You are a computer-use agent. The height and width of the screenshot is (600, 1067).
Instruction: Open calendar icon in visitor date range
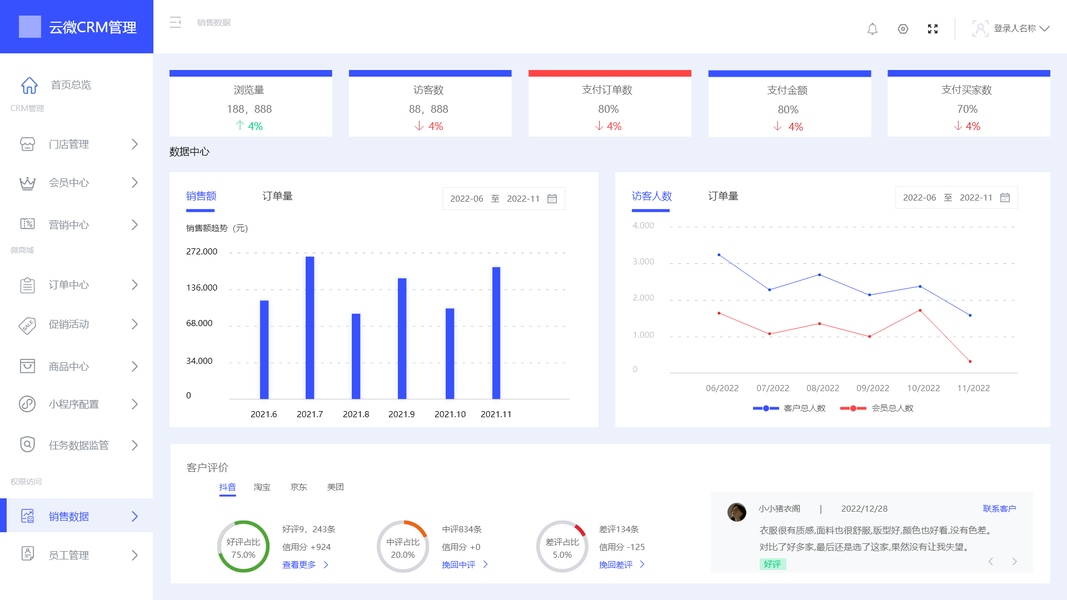(x=1005, y=197)
